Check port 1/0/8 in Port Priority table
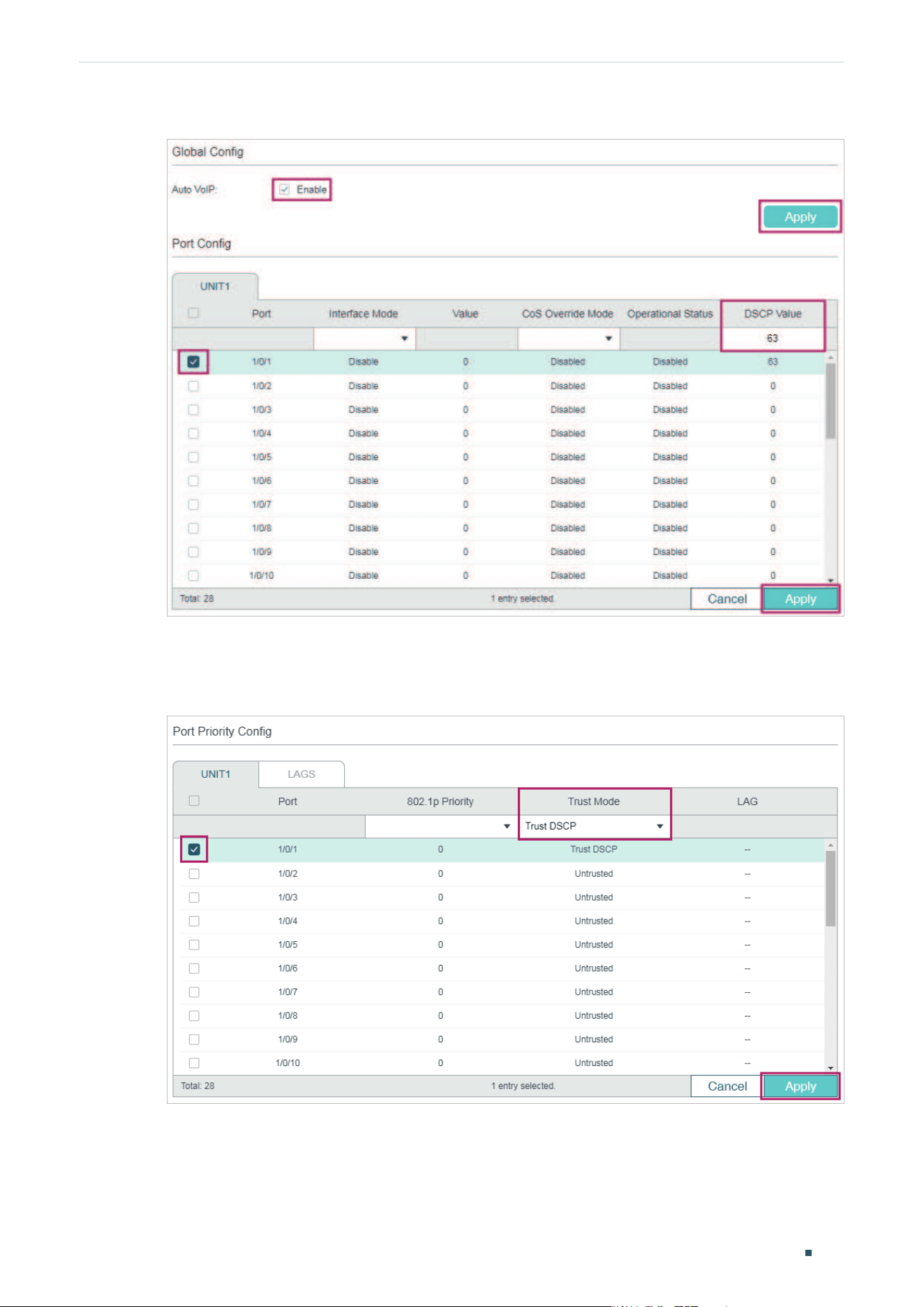This screenshot has width=924, height=1307. coord(194,1016)
